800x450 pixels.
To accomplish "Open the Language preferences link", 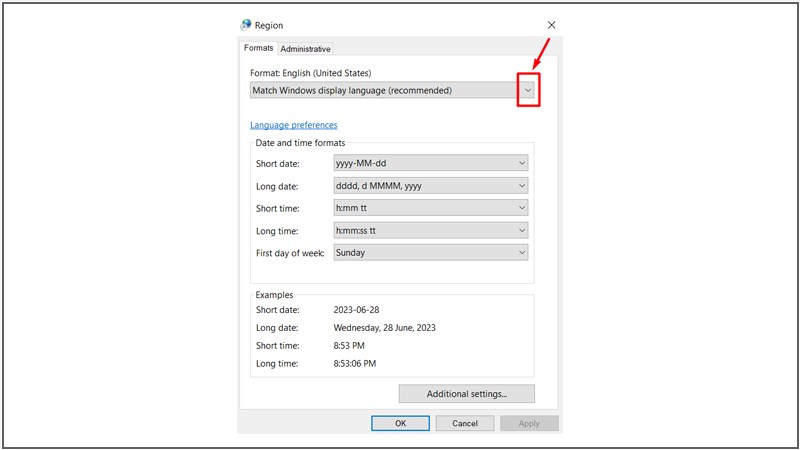I will pos(293,125).
